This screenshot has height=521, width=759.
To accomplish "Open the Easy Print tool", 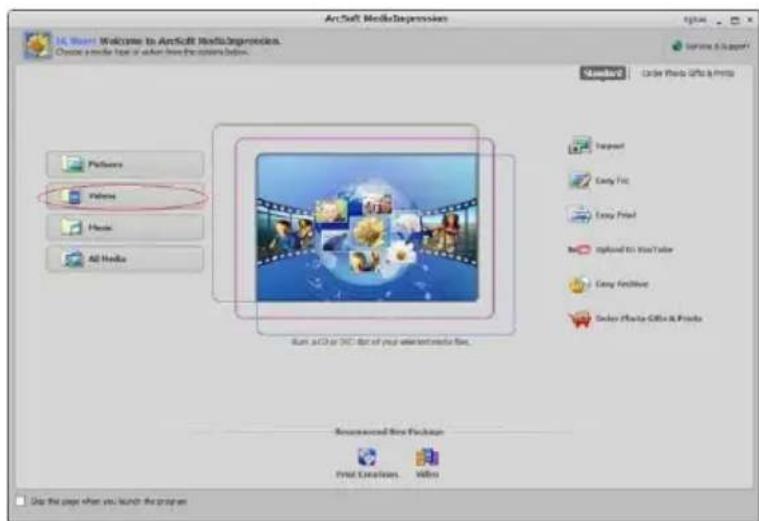I will [x=602, y=215].
